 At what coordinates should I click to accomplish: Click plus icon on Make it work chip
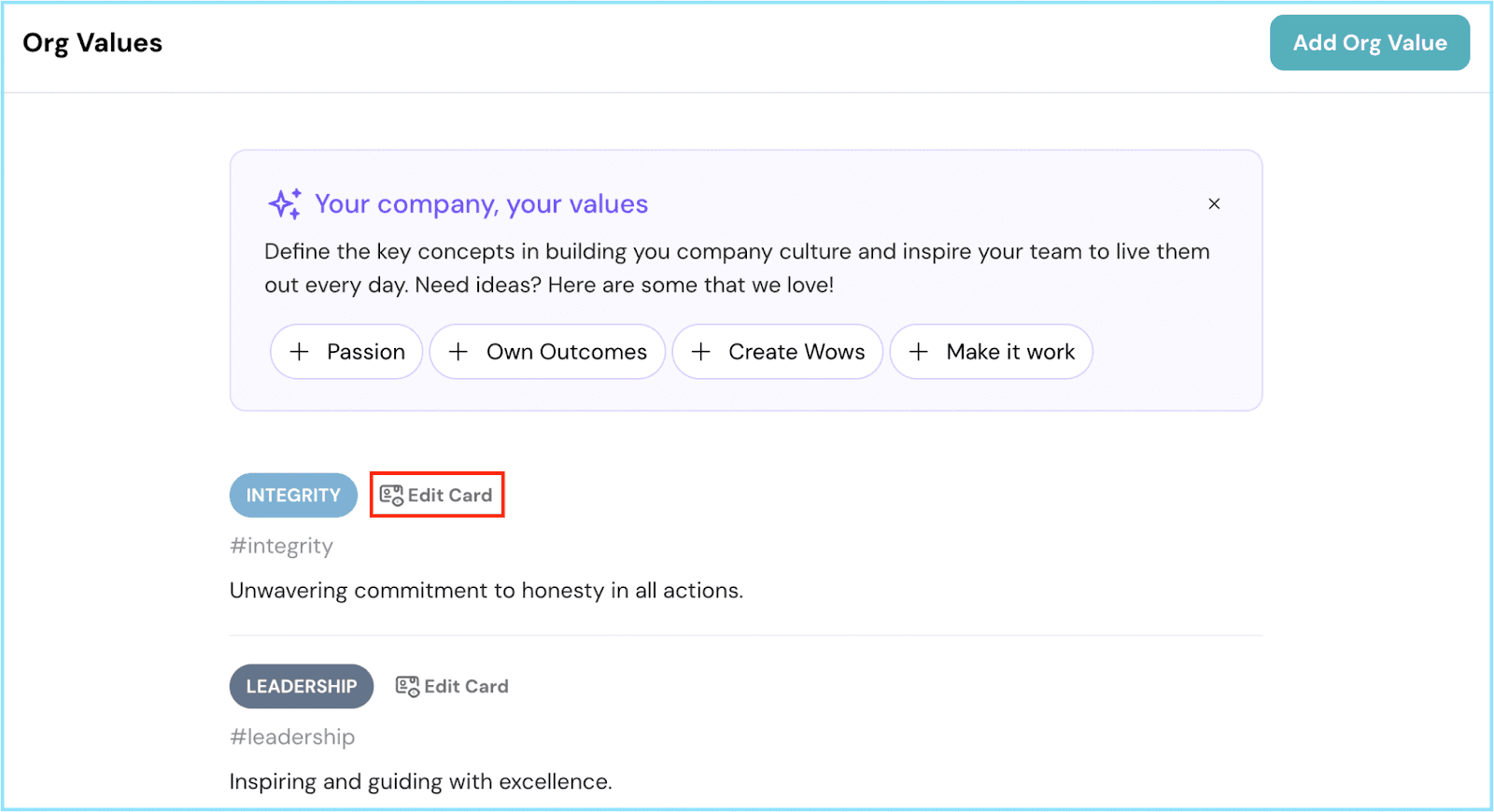(x=919, y=352)
